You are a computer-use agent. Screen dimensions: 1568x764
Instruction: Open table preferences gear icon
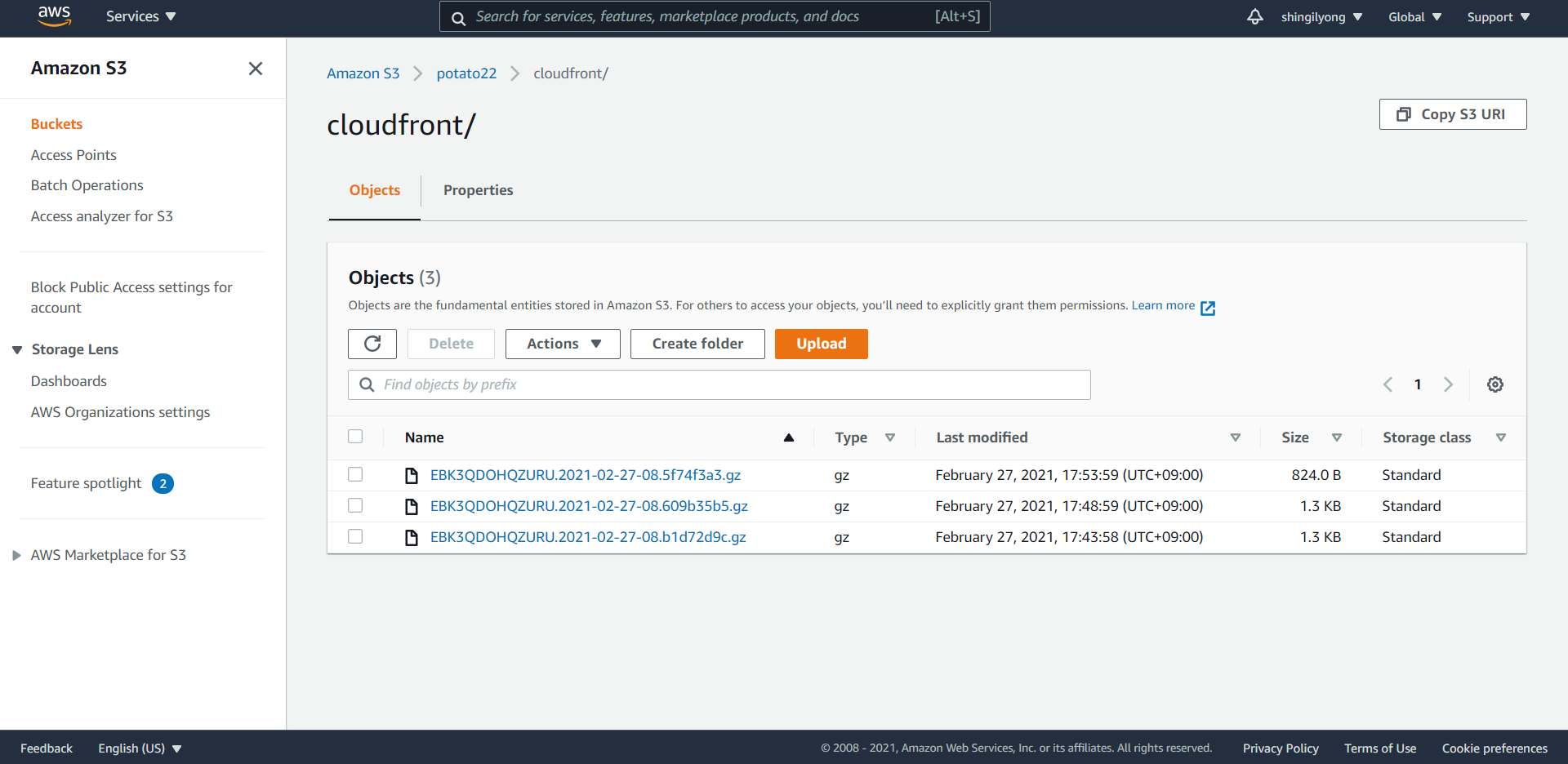point(1495,384)
